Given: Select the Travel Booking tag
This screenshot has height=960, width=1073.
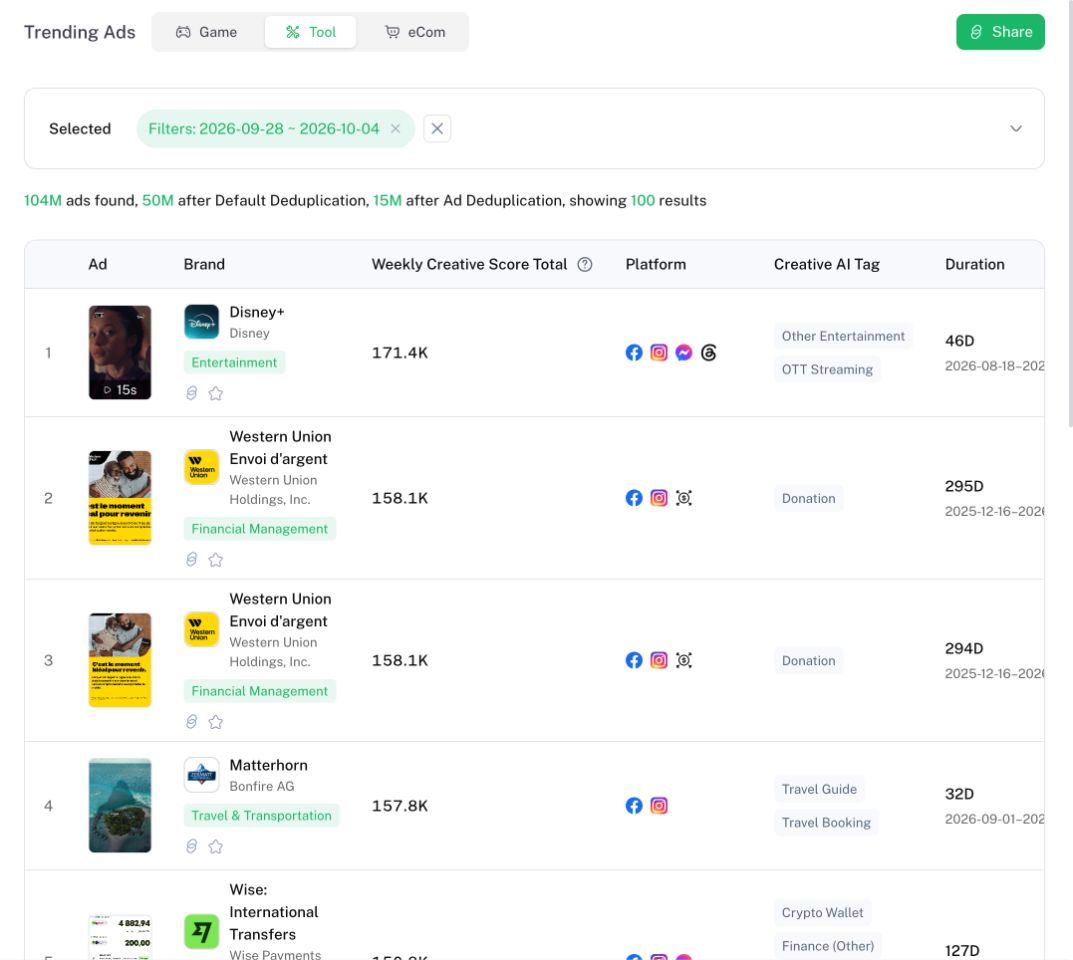Looking at the screenshot, I should click(x=826, y=822).
